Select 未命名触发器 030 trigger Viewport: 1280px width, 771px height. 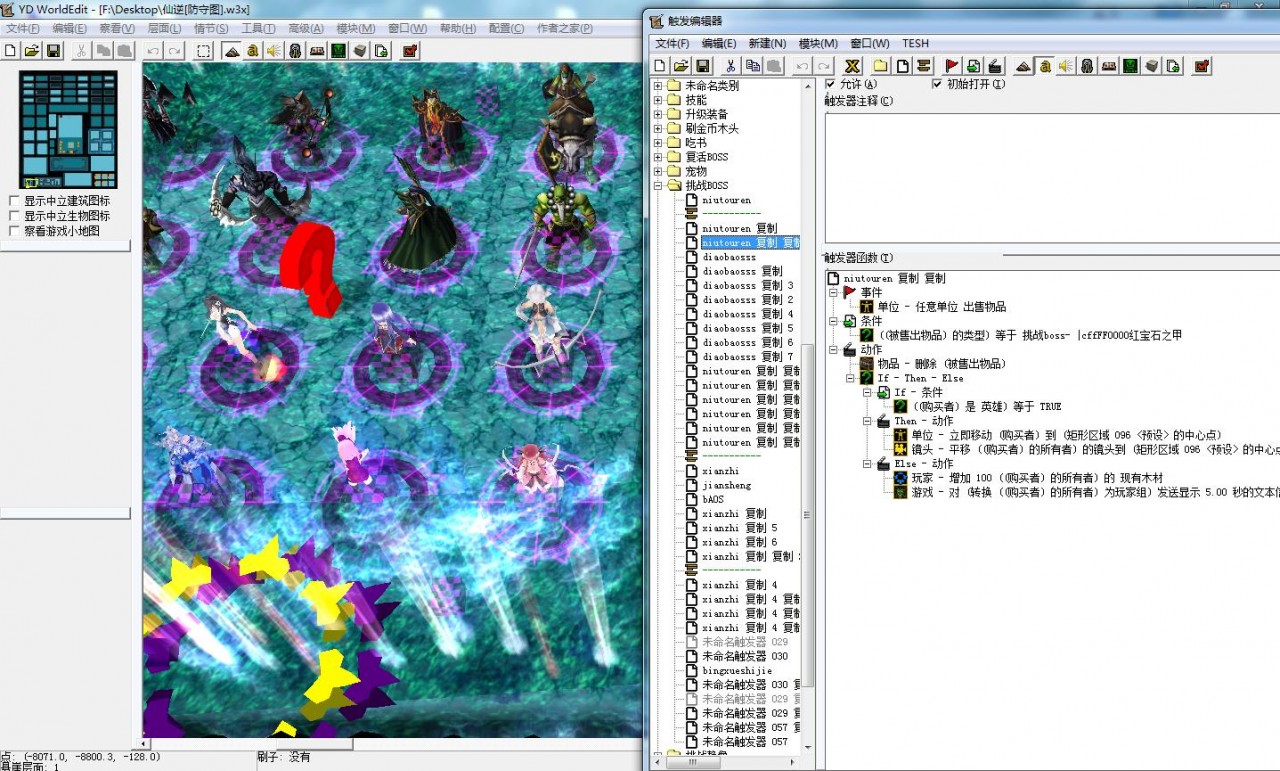[x=745, y=657]
